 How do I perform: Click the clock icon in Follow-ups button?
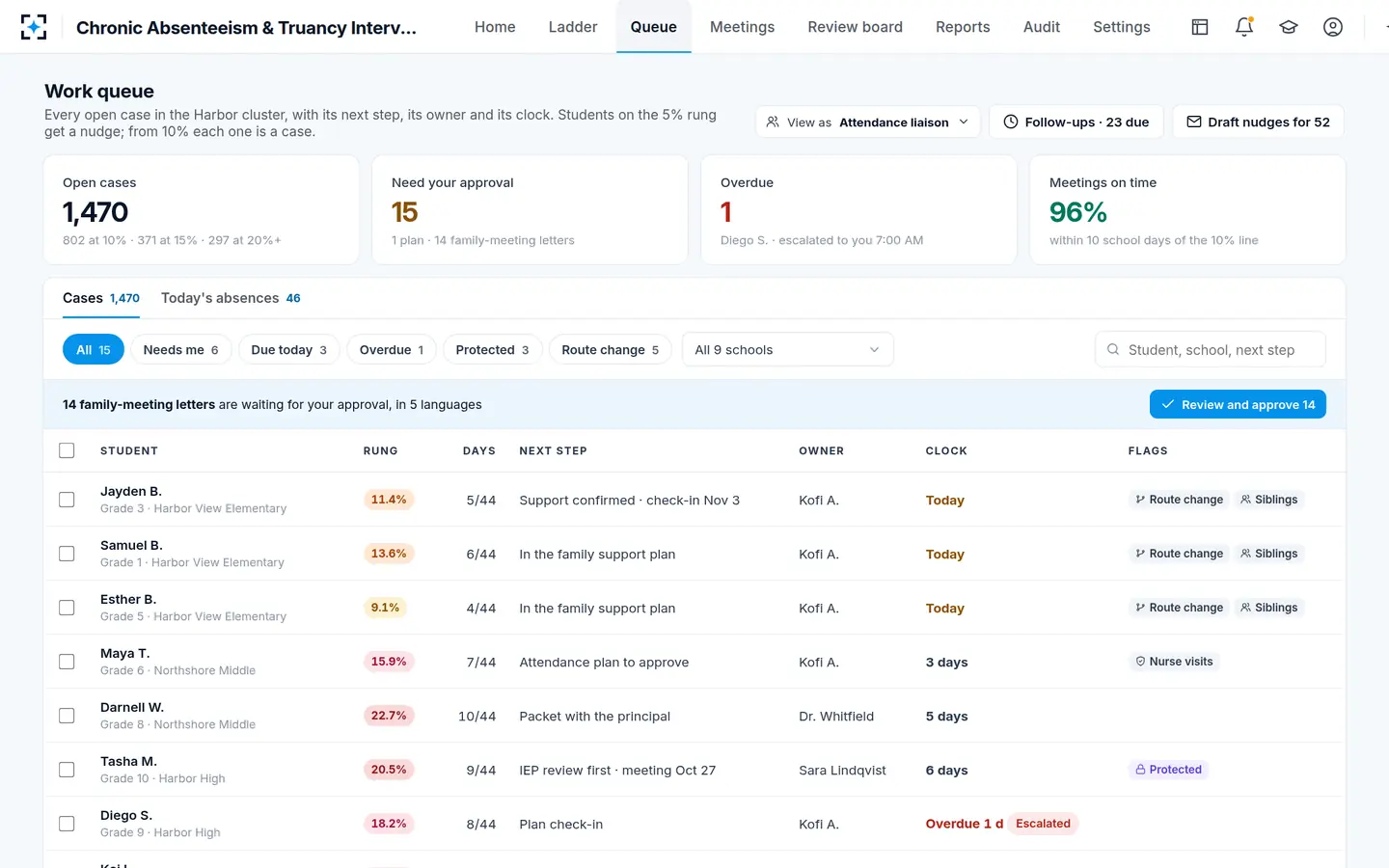tap(1011, 122)
